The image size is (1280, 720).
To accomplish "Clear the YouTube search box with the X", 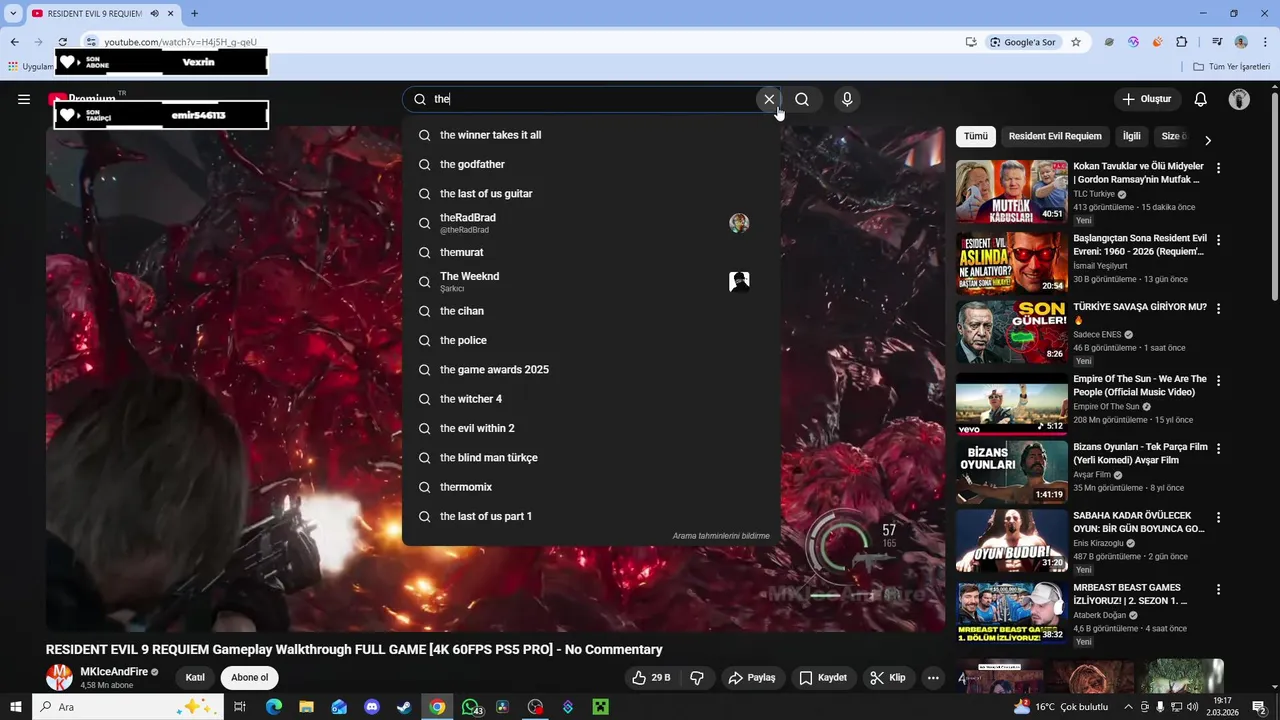I will (769, 99).
